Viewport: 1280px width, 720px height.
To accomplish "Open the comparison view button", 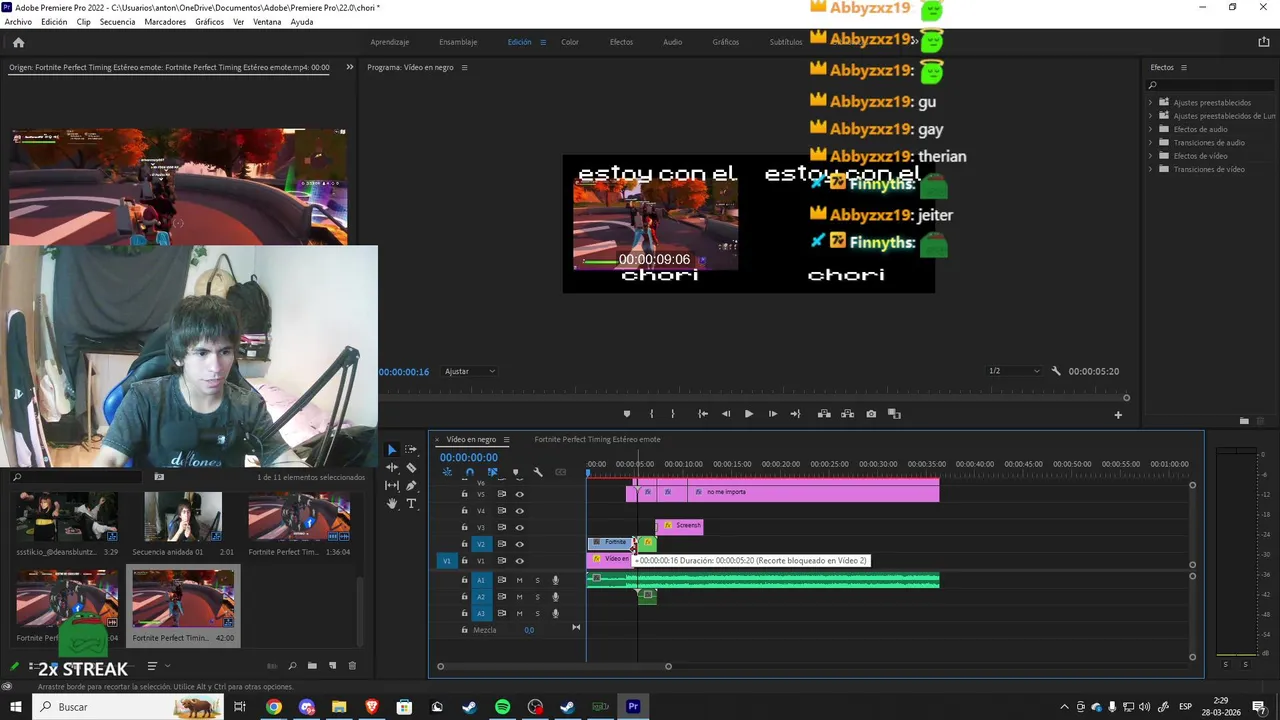I will (895, 414).
